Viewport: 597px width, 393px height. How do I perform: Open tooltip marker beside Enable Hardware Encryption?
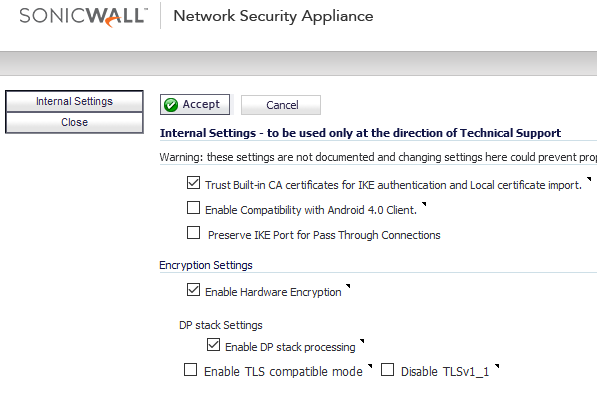pos(348,286)
